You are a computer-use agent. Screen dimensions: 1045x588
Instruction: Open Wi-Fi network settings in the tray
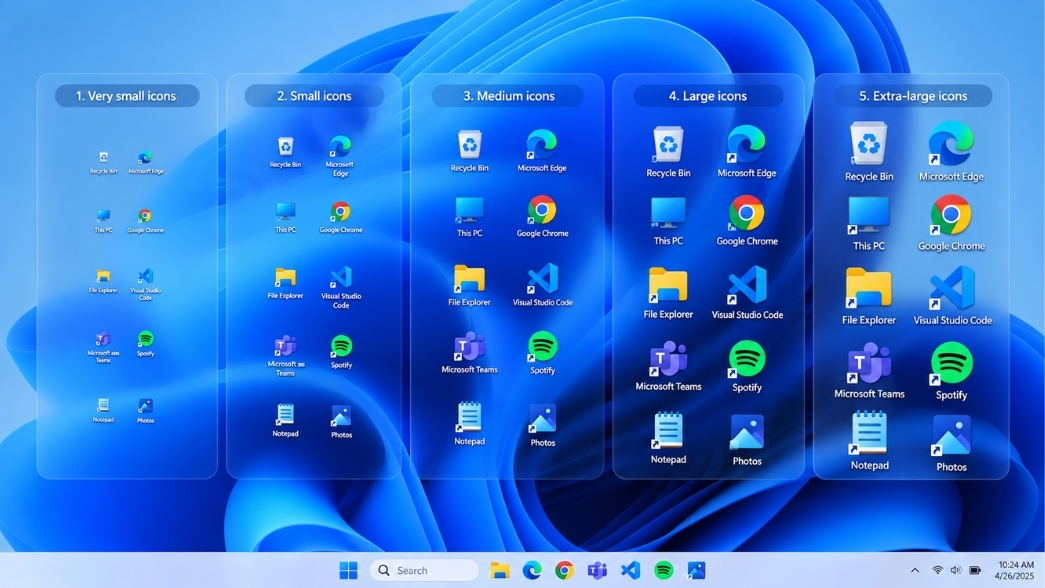pos(938,571)
